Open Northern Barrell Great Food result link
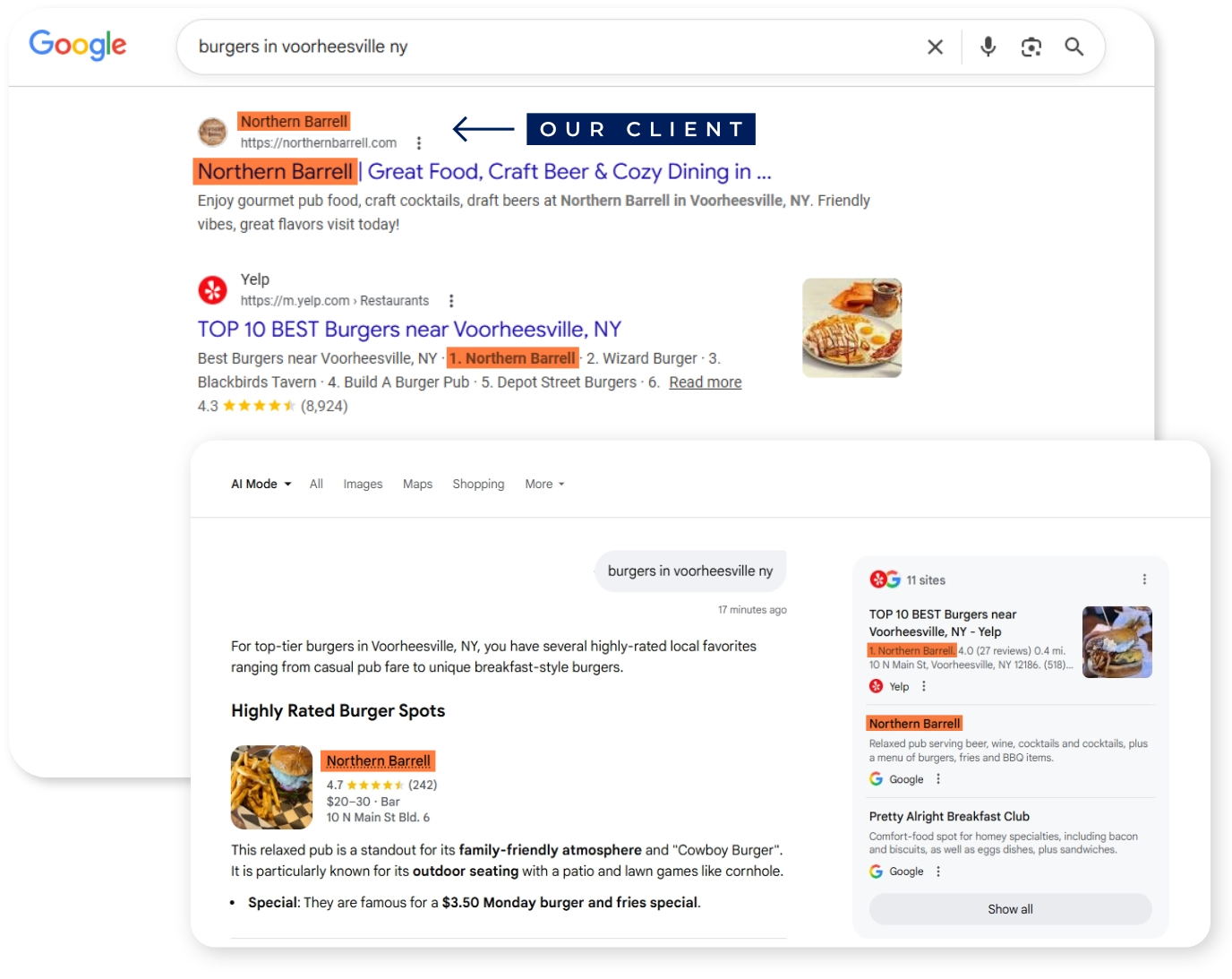The height and width of the screenshot is (979, 1232). point(483,171)
